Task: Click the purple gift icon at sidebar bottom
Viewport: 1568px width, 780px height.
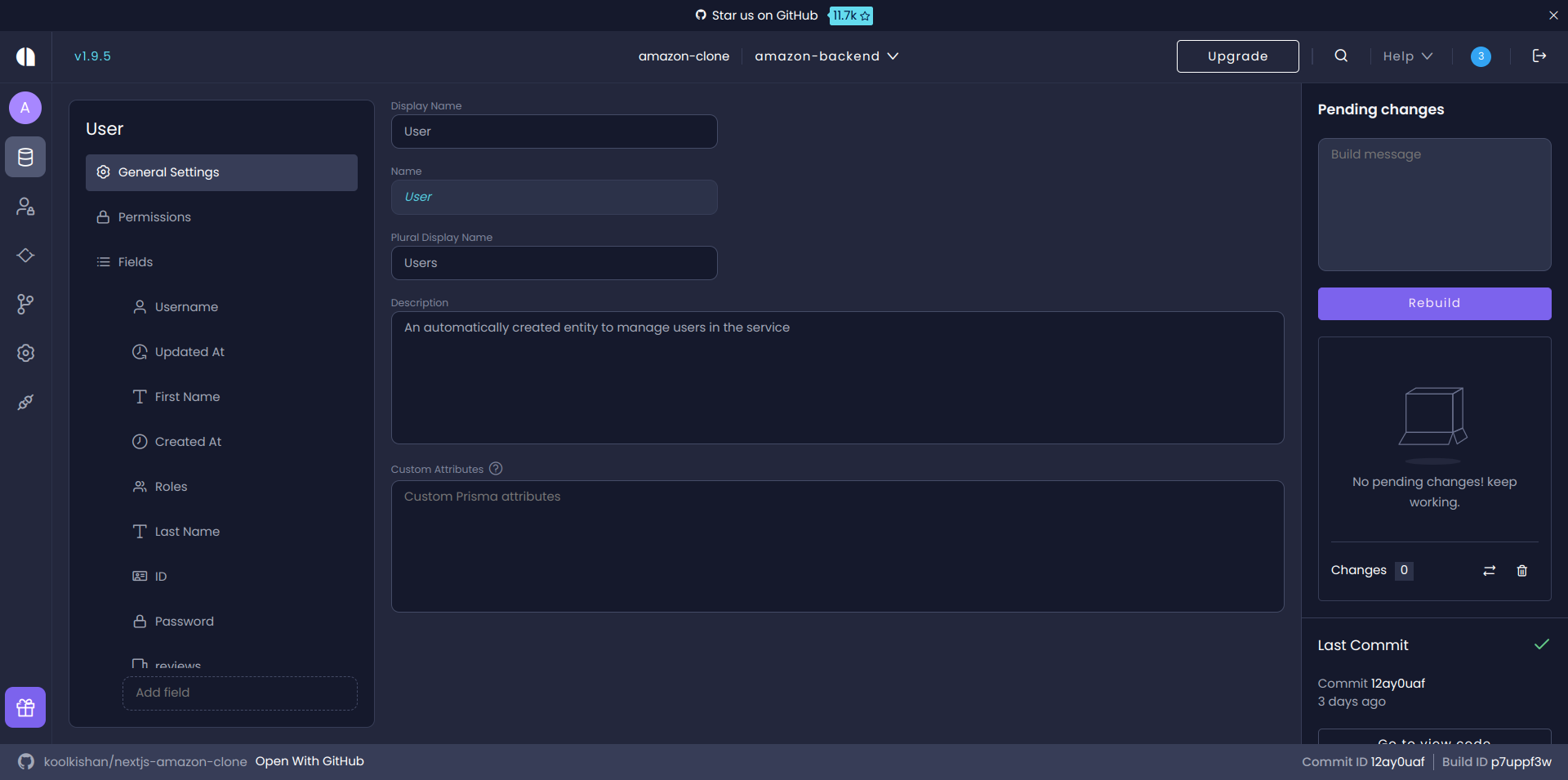Action: 25,707
